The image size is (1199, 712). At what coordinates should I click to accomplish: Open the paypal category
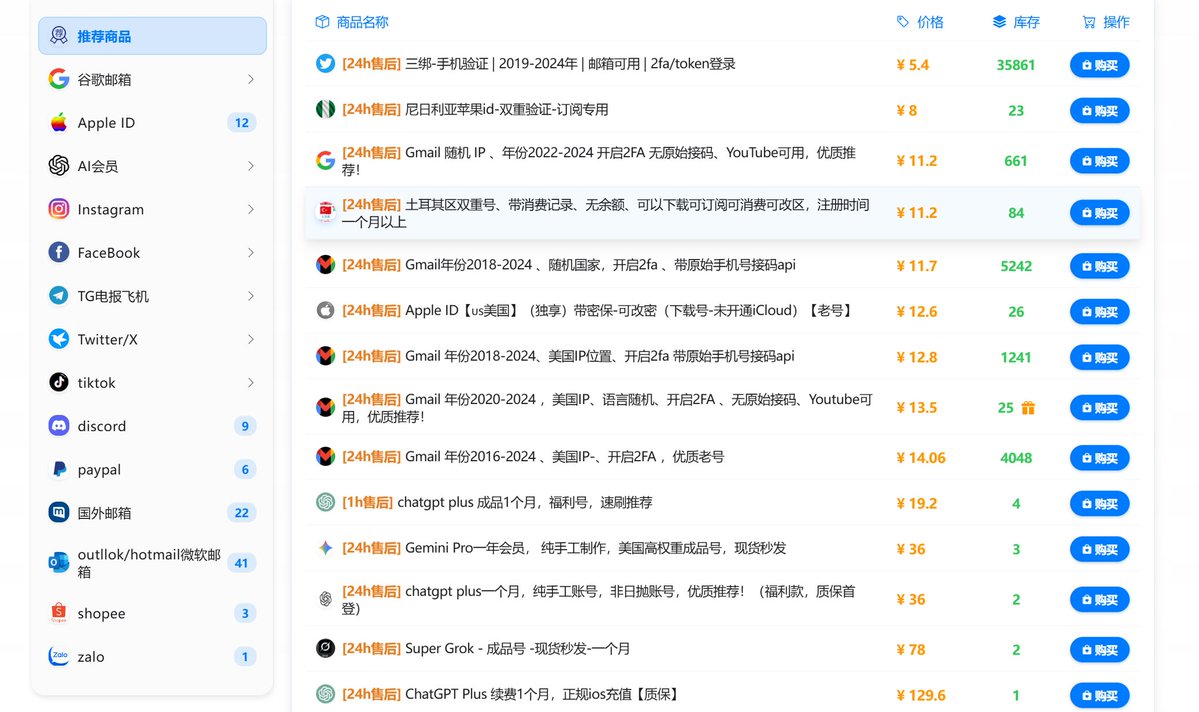coord(152,469)
